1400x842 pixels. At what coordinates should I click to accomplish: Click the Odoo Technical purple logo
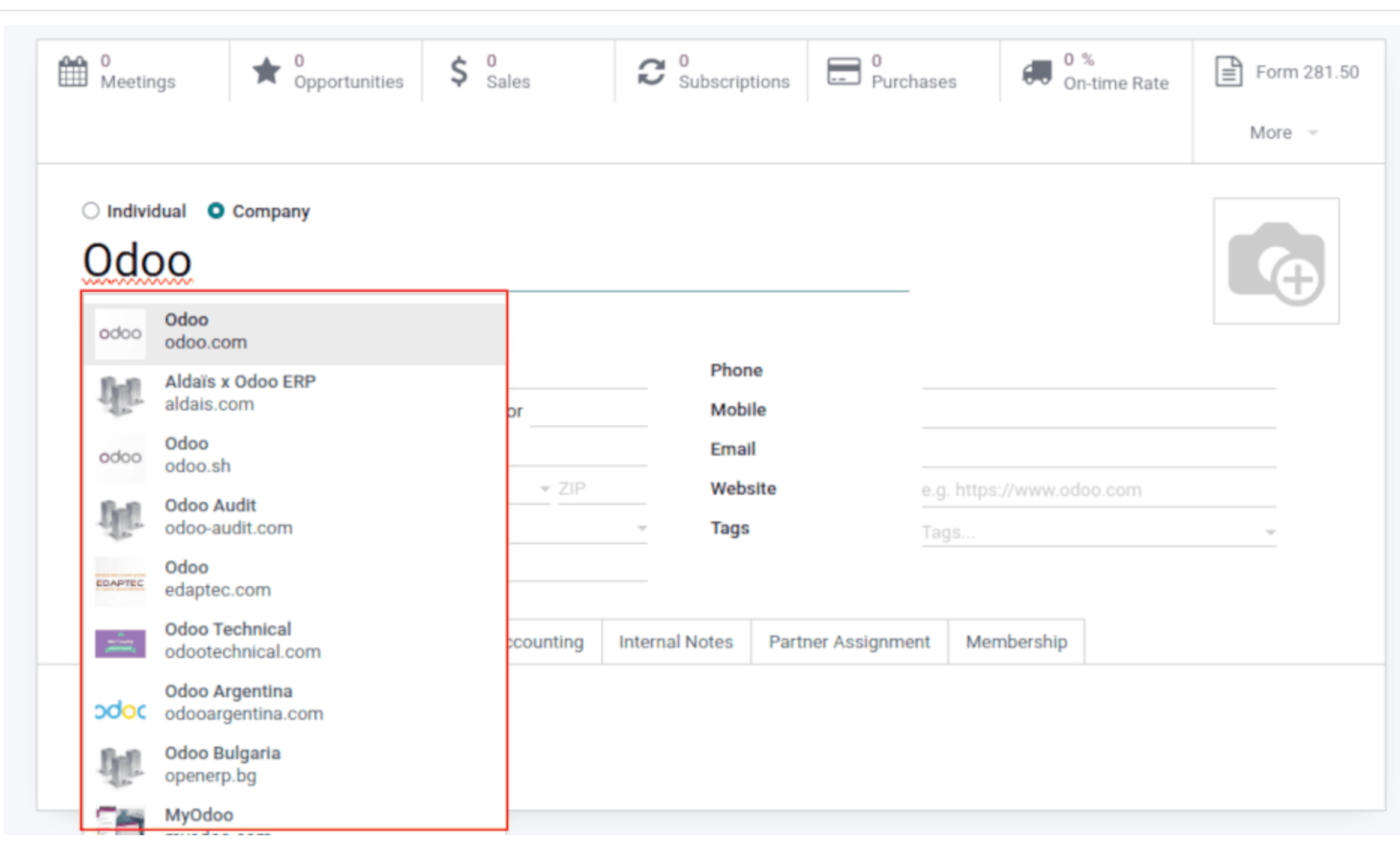tap(120, 643)
